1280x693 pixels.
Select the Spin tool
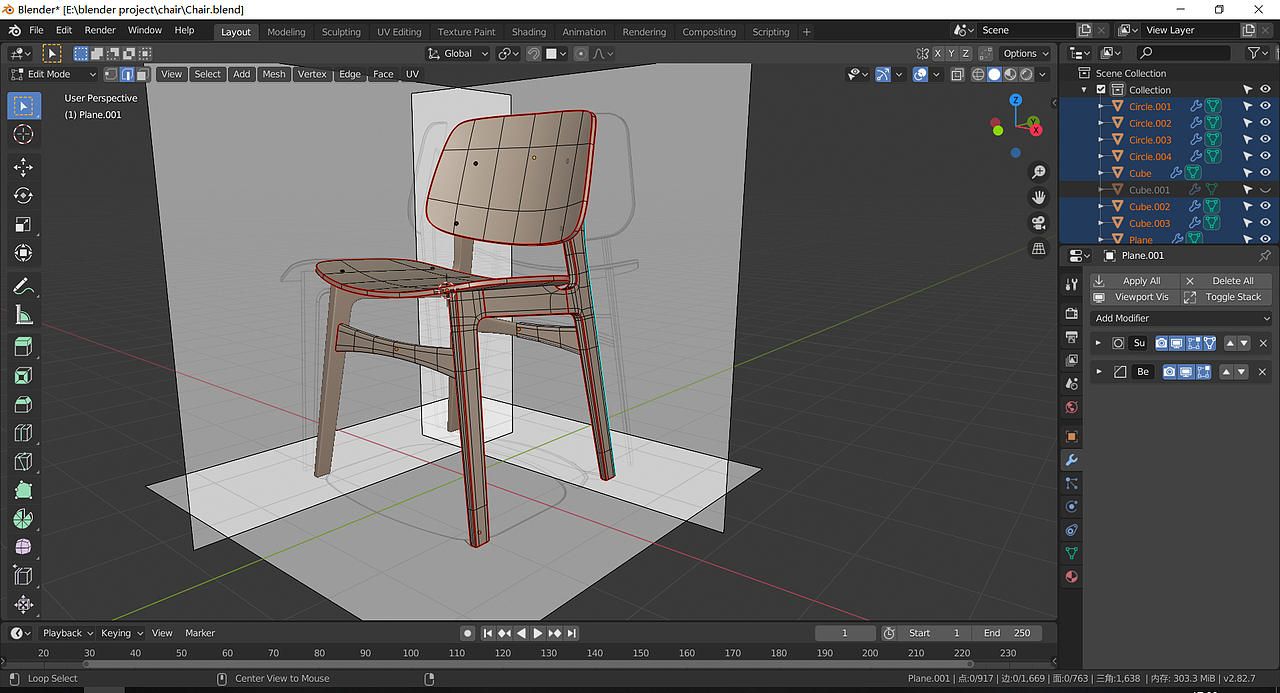pos(24,519)
